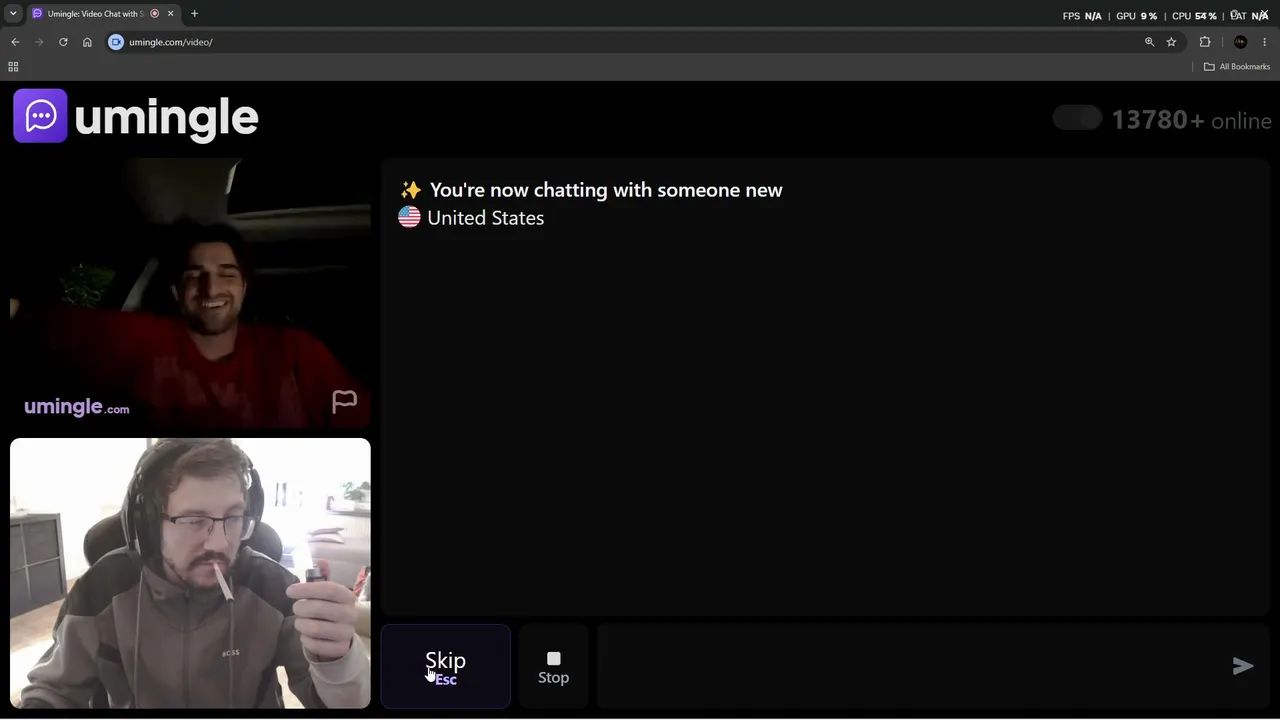This screenshot has width=1280, height=720.
Task: Open the browser extensions puzzle icon
Action: [x=1205, y=42]
